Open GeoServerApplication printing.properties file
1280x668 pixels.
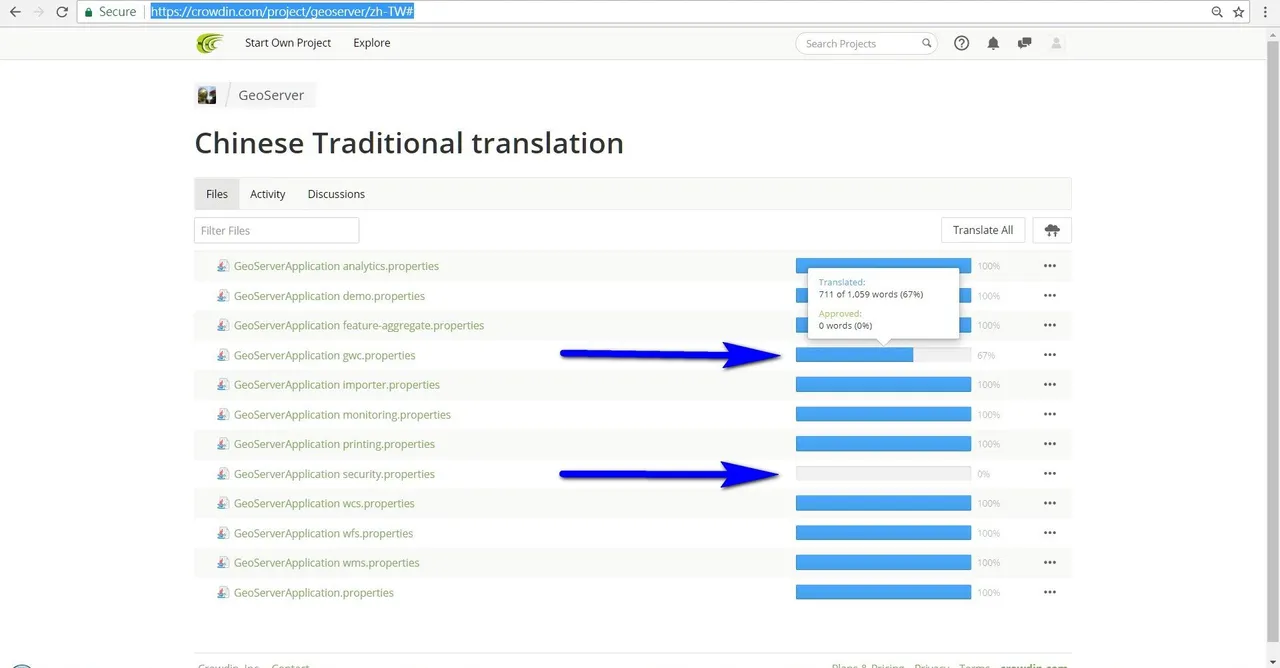click(334, 444)
